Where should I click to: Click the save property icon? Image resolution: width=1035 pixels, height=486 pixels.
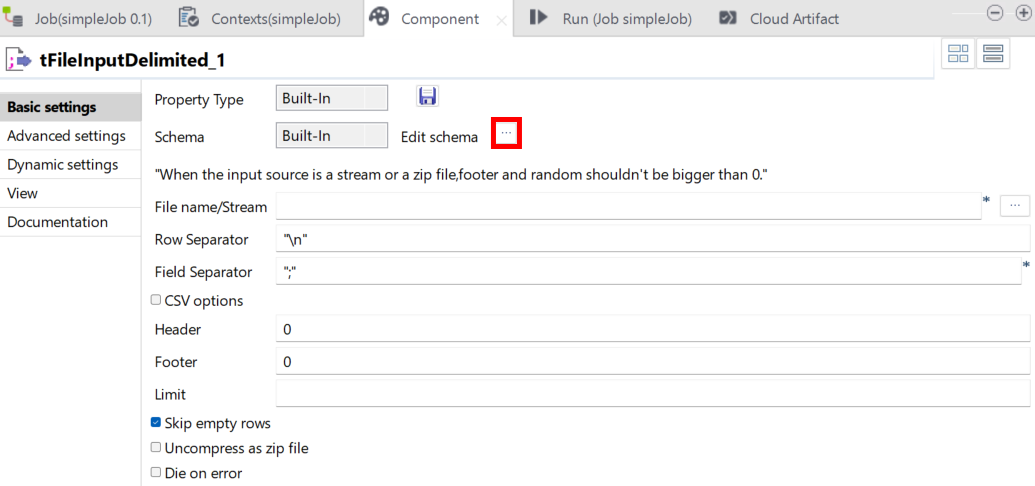click(x=427, y=96)
